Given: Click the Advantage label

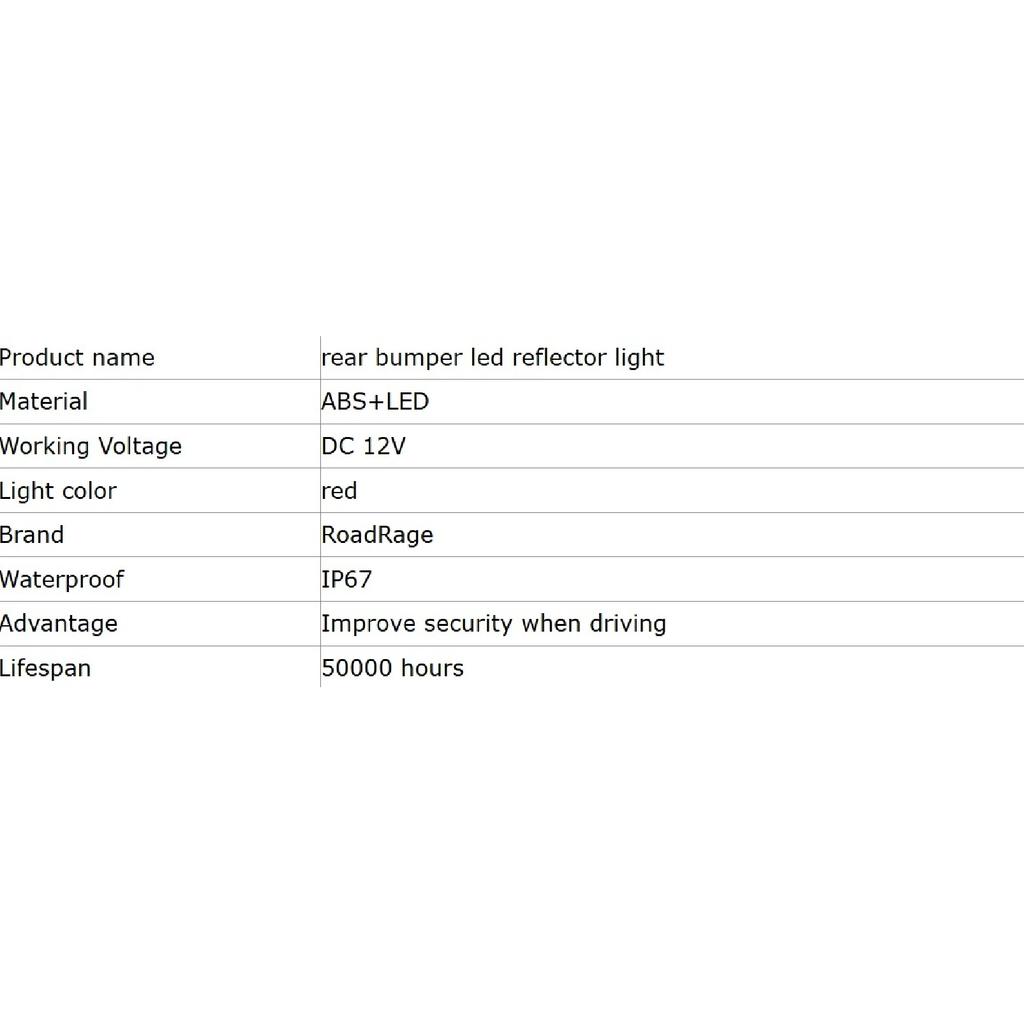Looking at the screenshot, I should click(59, 624).
